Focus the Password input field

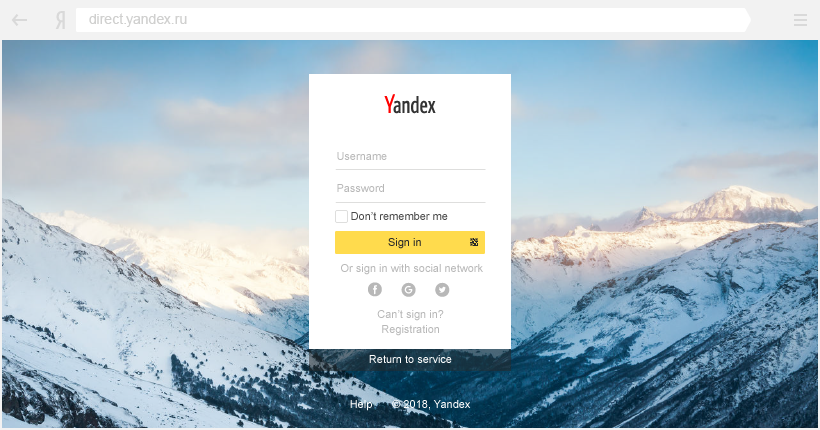411,188
